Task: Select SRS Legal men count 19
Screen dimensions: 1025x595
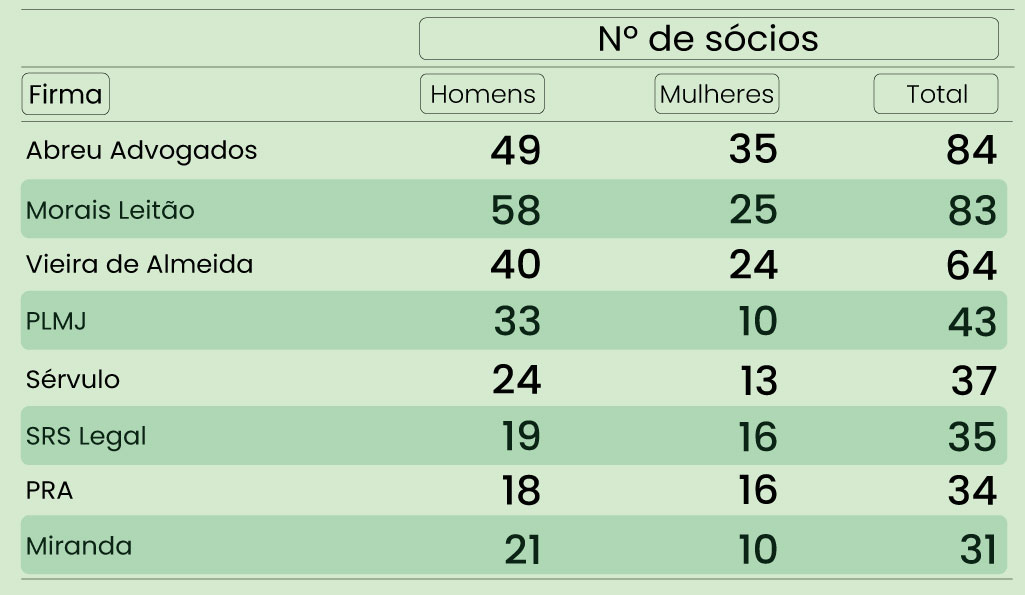Action: (x=520, y=437)
